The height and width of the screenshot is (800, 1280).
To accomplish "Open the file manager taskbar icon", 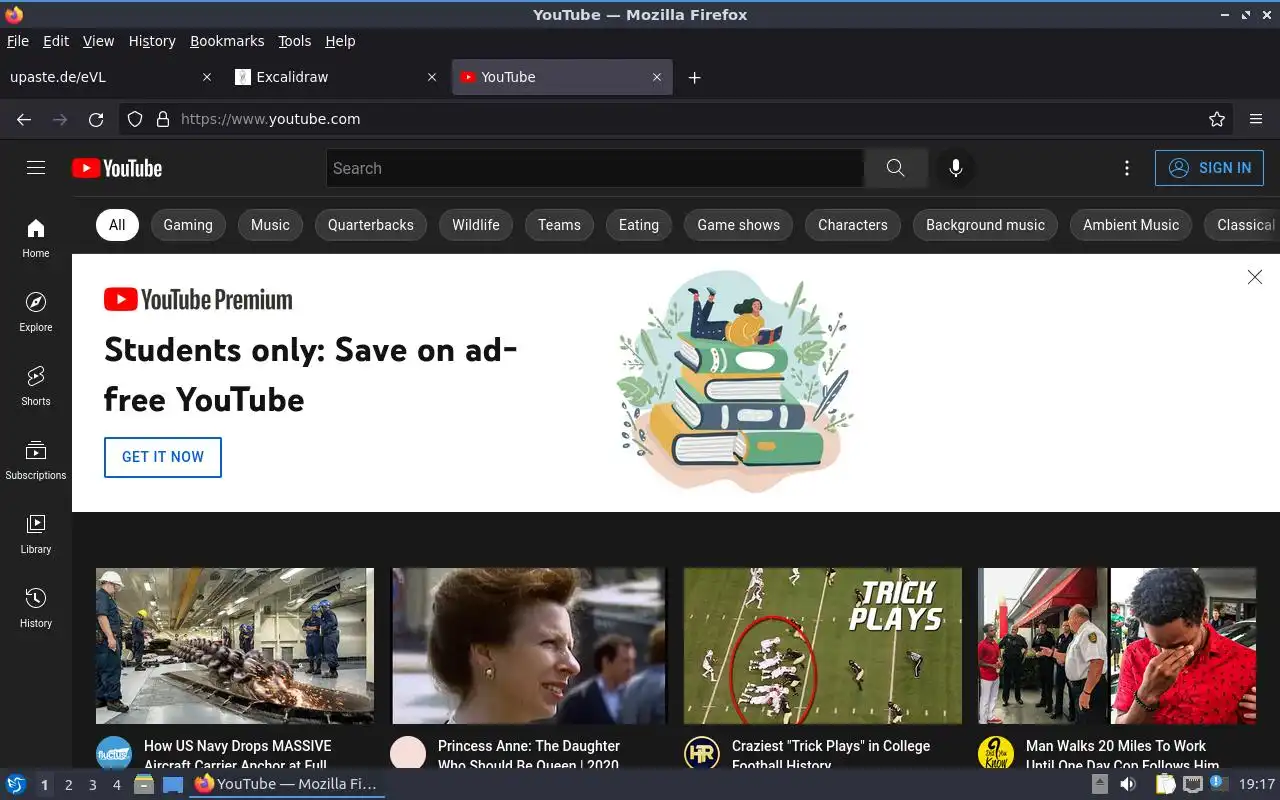I will tap(144, 784).
